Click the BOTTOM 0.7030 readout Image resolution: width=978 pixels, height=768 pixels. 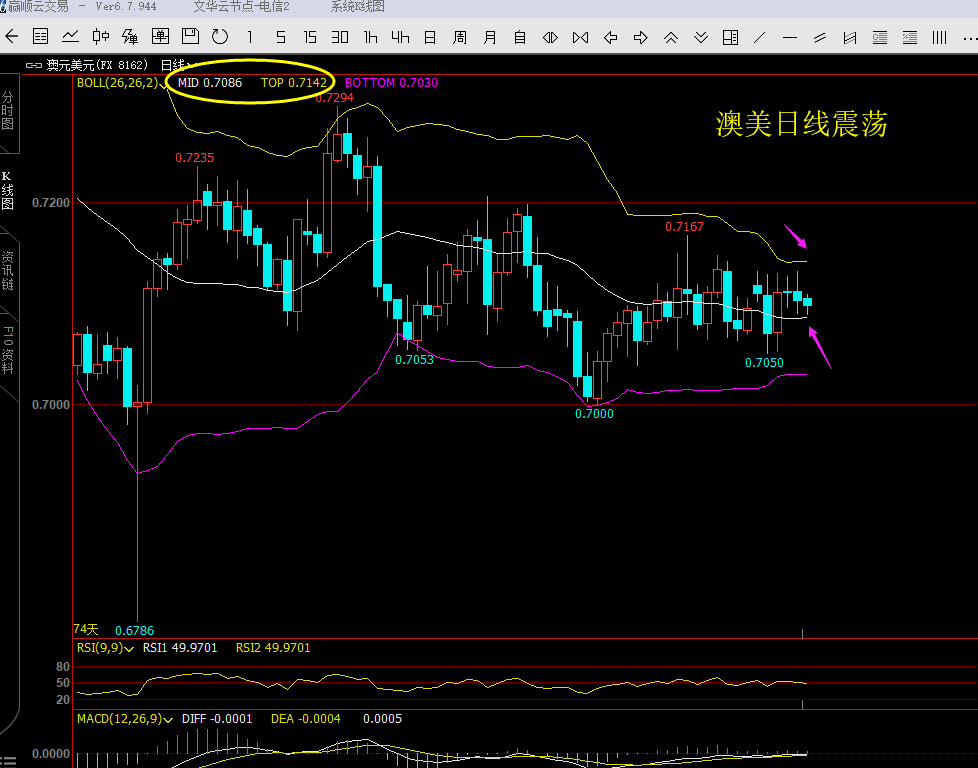click(391, 83)
